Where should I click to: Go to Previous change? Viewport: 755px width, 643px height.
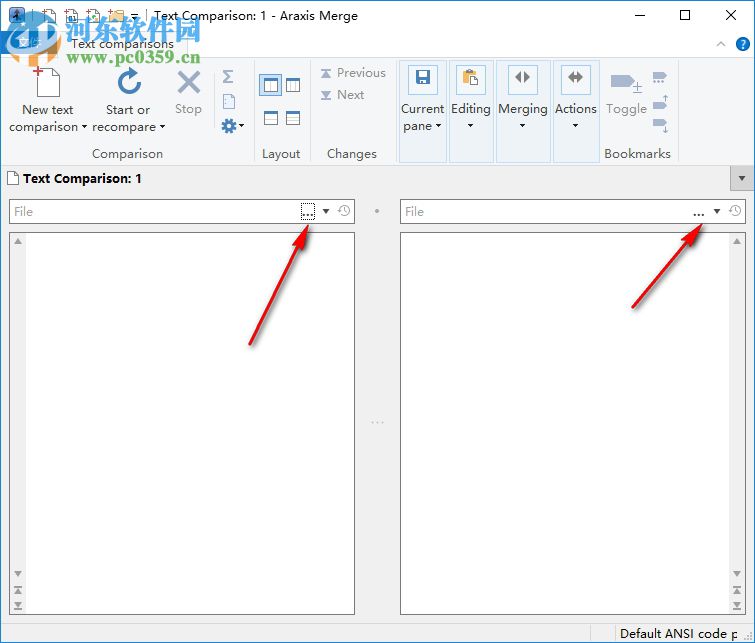click(x=353, y=73)
